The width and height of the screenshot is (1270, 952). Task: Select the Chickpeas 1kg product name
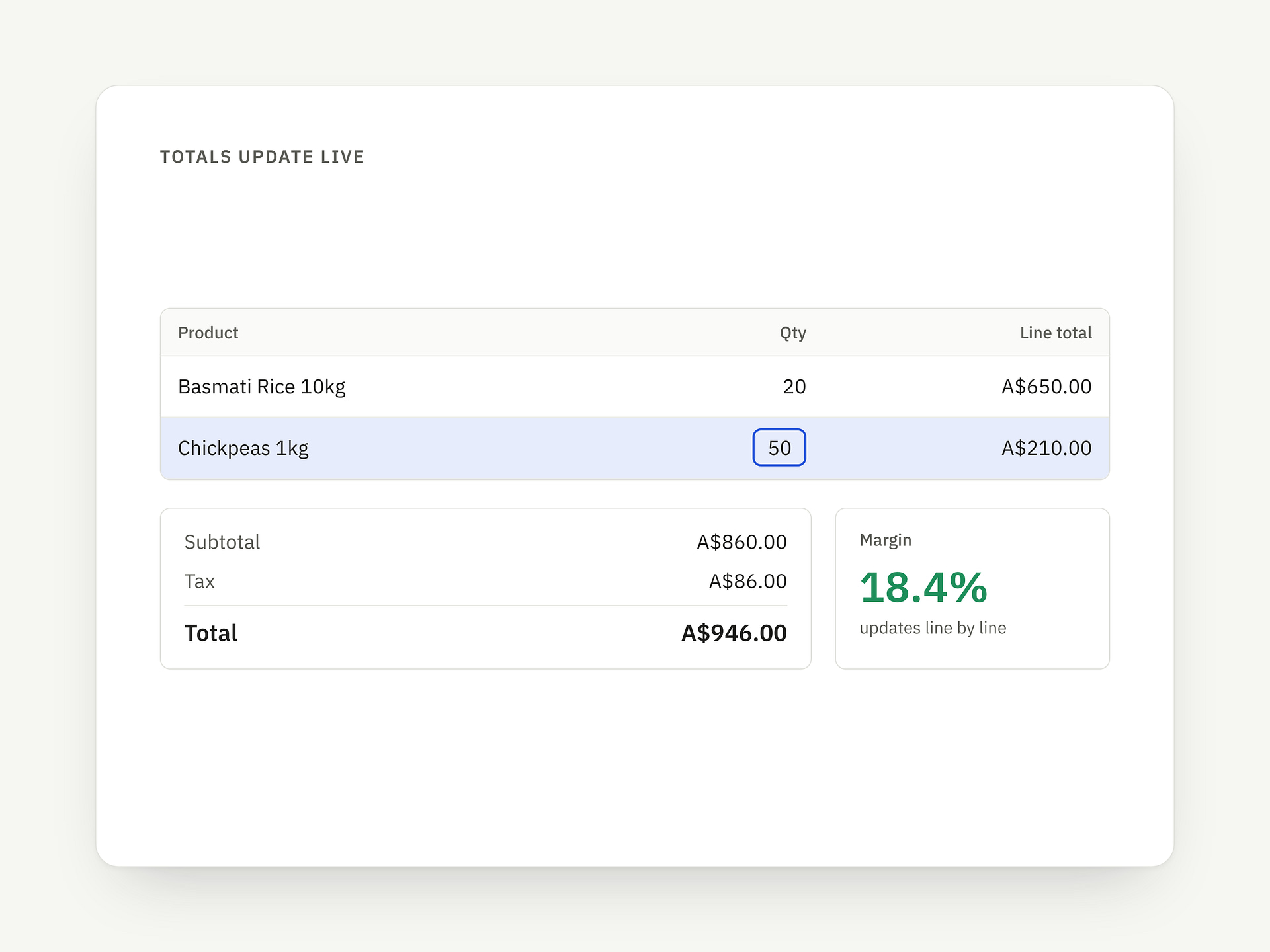click(243, 448)
